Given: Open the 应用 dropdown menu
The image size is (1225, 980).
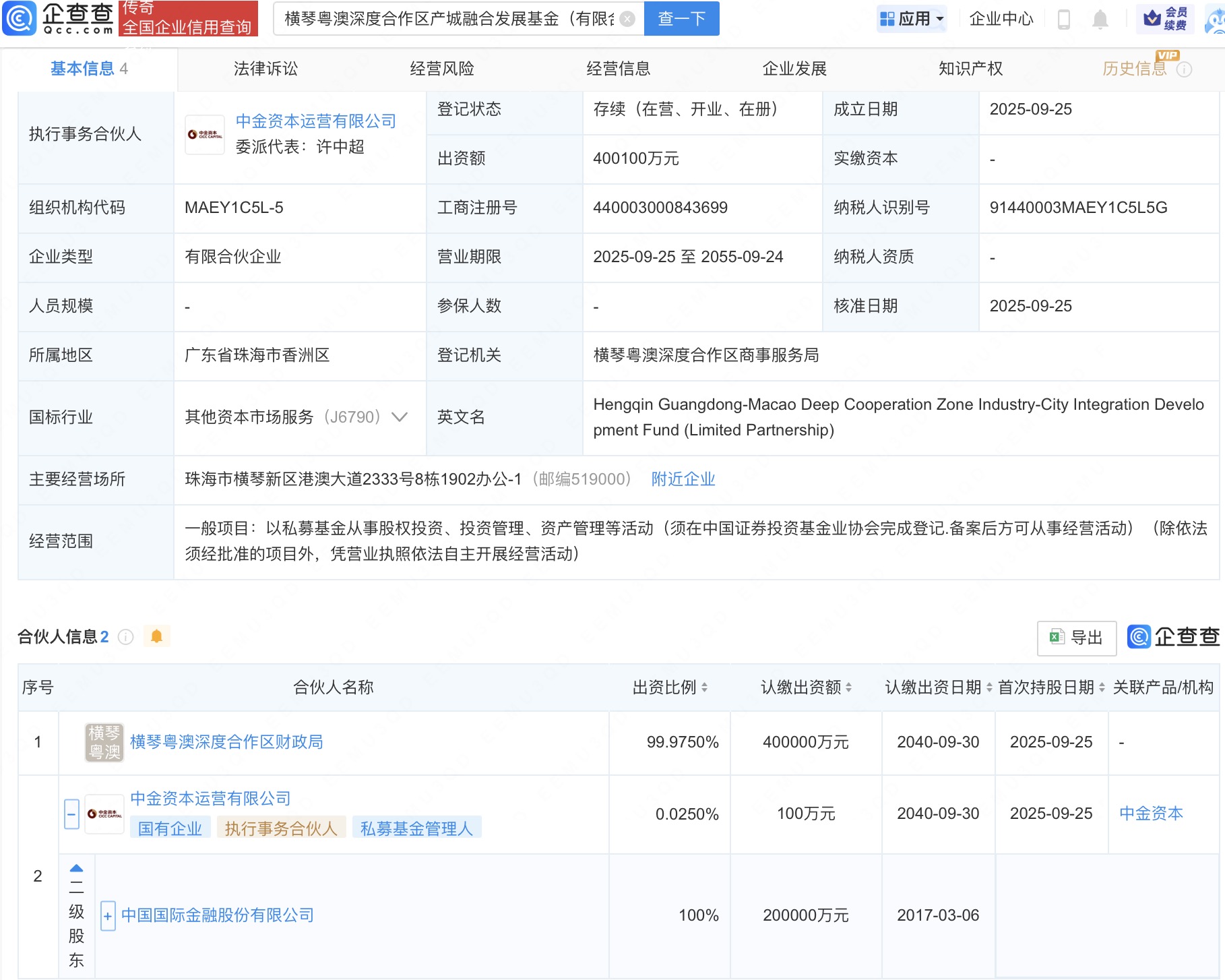Looking at the screenshot, I should point(912,19).
